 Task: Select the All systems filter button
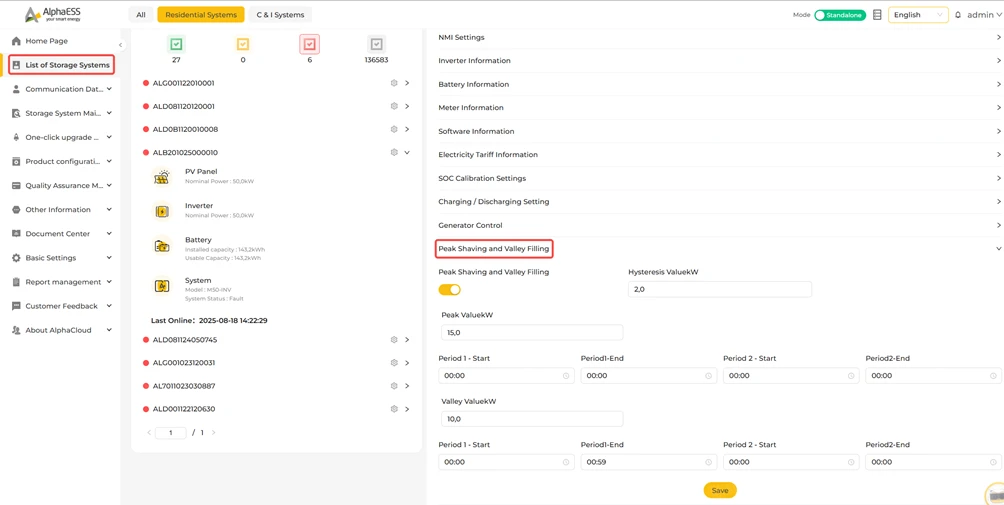(140, 15)
